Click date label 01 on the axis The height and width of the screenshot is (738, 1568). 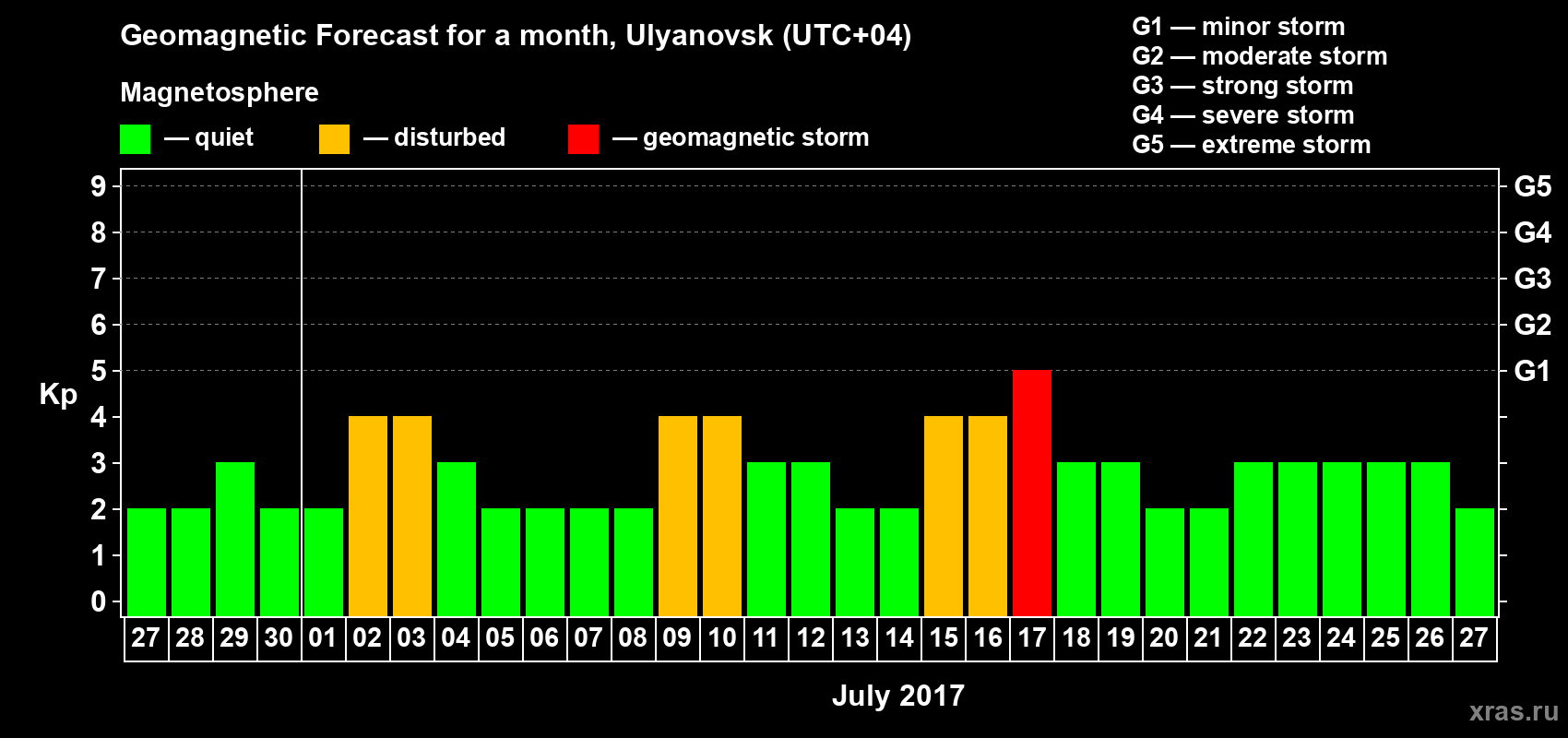[x=323, y=638]
